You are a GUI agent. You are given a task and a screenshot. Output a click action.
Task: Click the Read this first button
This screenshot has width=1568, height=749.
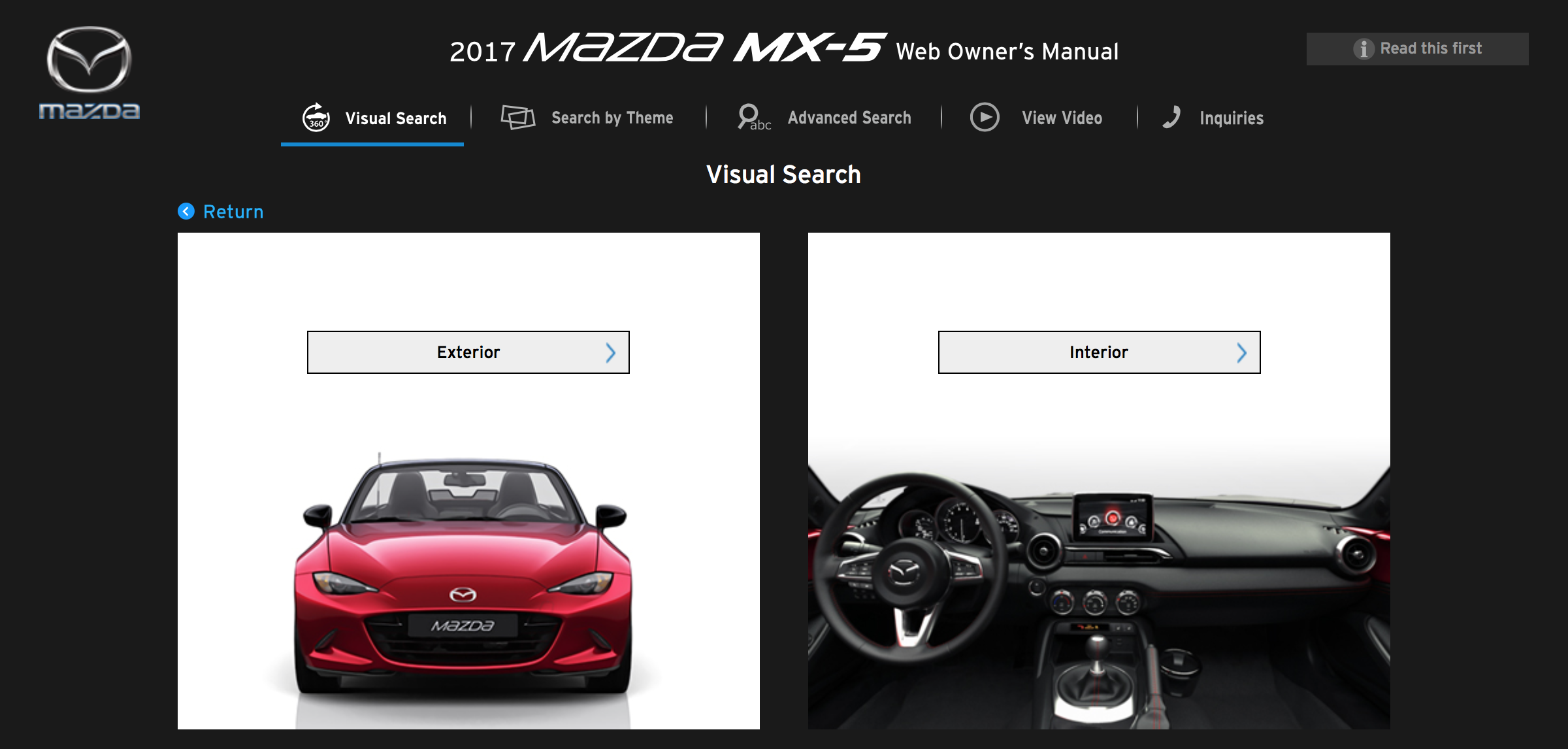pyautogui.click(x=1417, y=49)
